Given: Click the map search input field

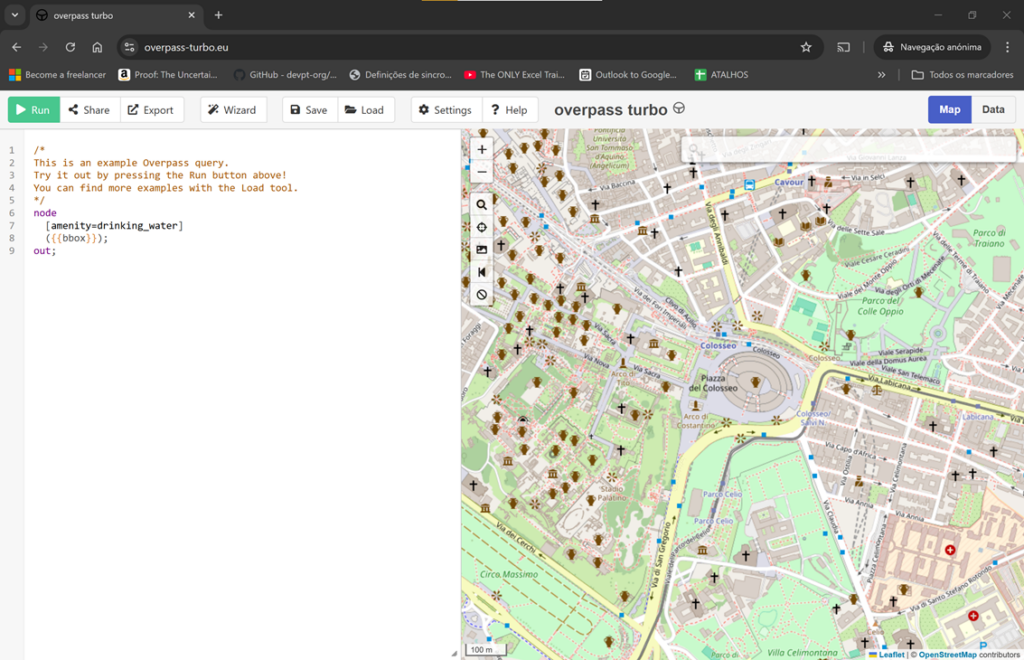Looking at the screenshot, I should (850, 150).
